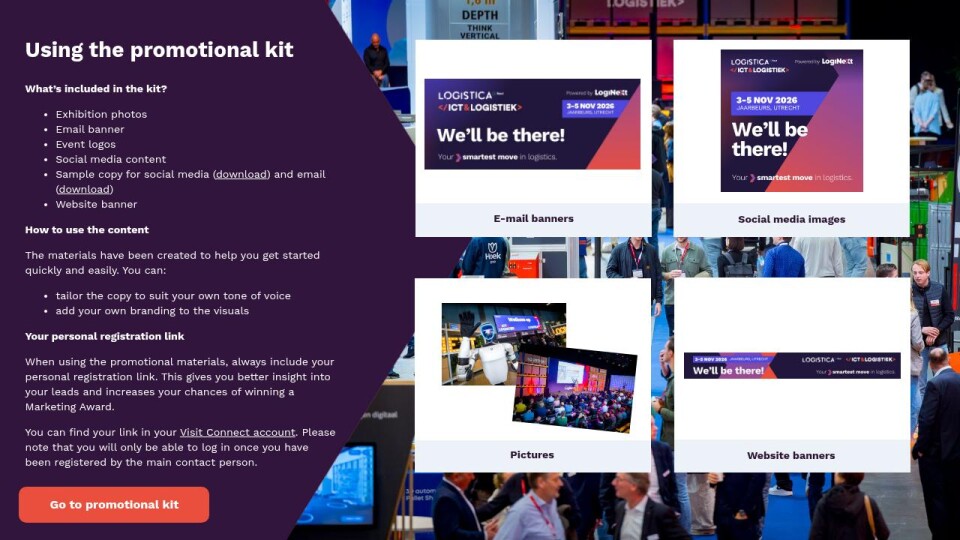Open the email copy download link

[x=84, y=189]
